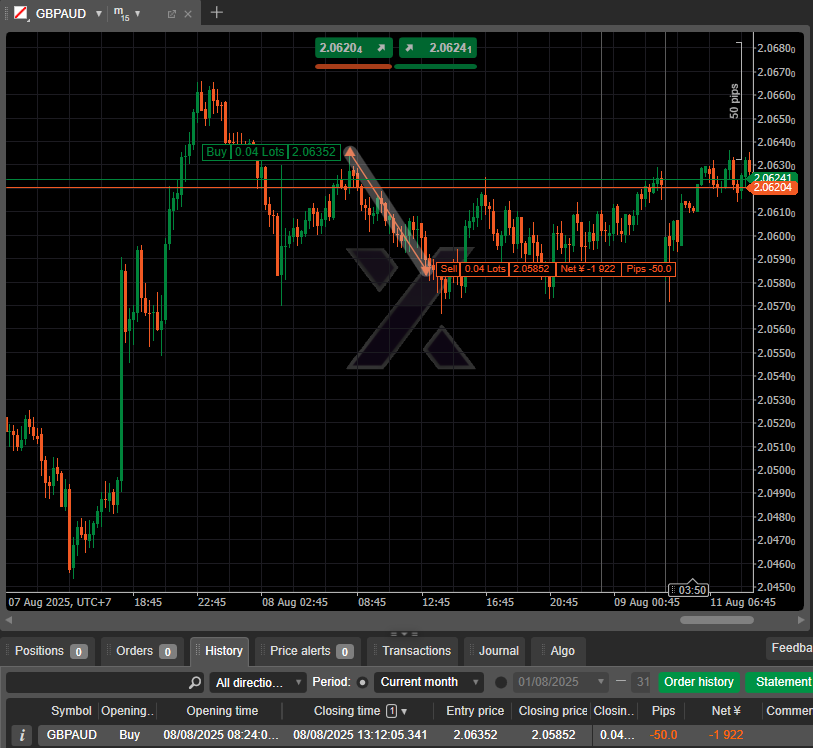Click the chart scrollbar left arrow
Viewport: 813px width, 748px height.
click(x=9, y=620)
